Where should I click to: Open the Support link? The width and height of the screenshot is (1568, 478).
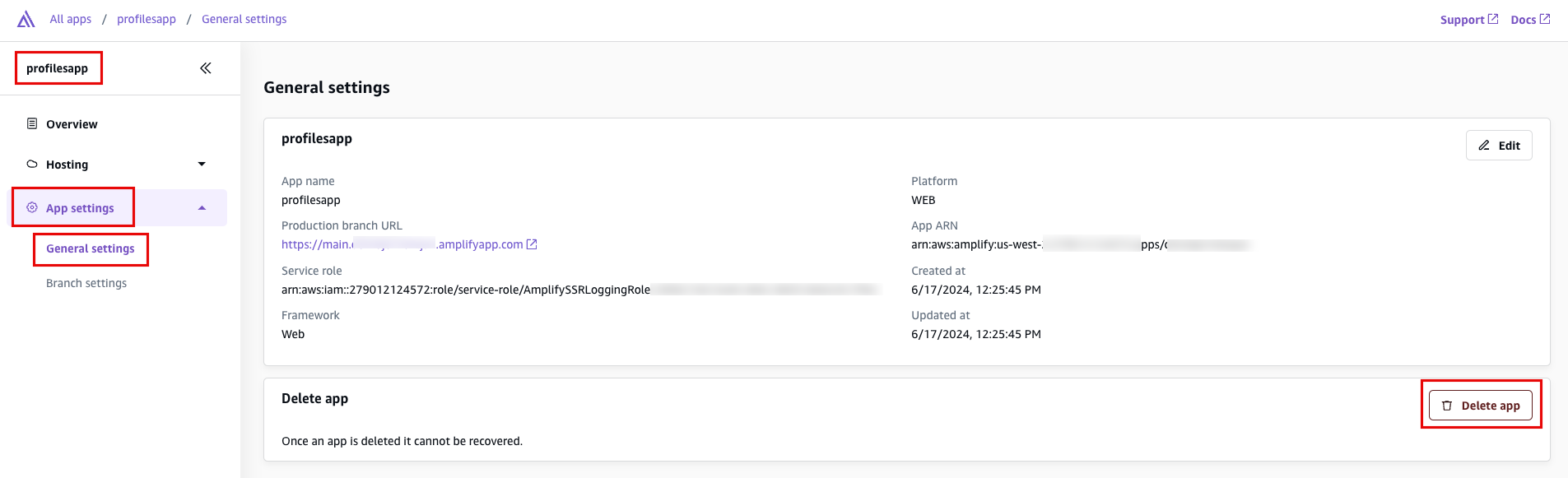point(1469,20)
